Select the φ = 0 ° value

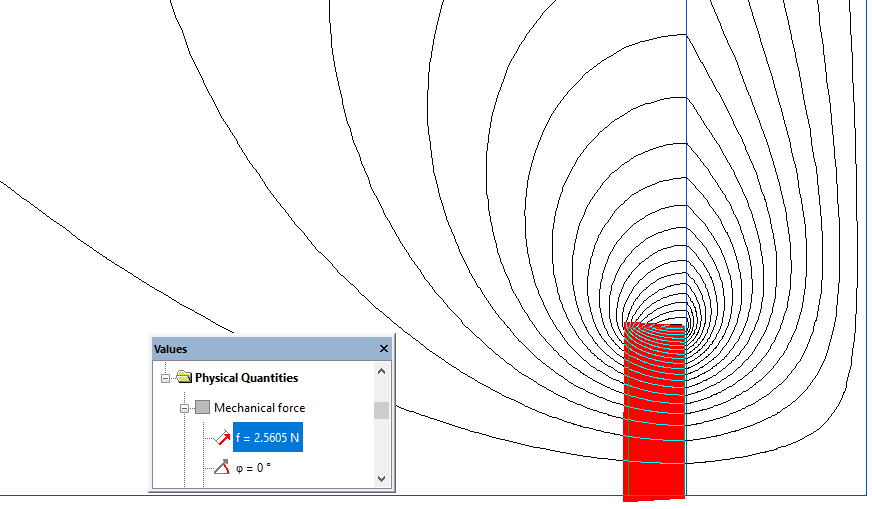pos(253,468)
